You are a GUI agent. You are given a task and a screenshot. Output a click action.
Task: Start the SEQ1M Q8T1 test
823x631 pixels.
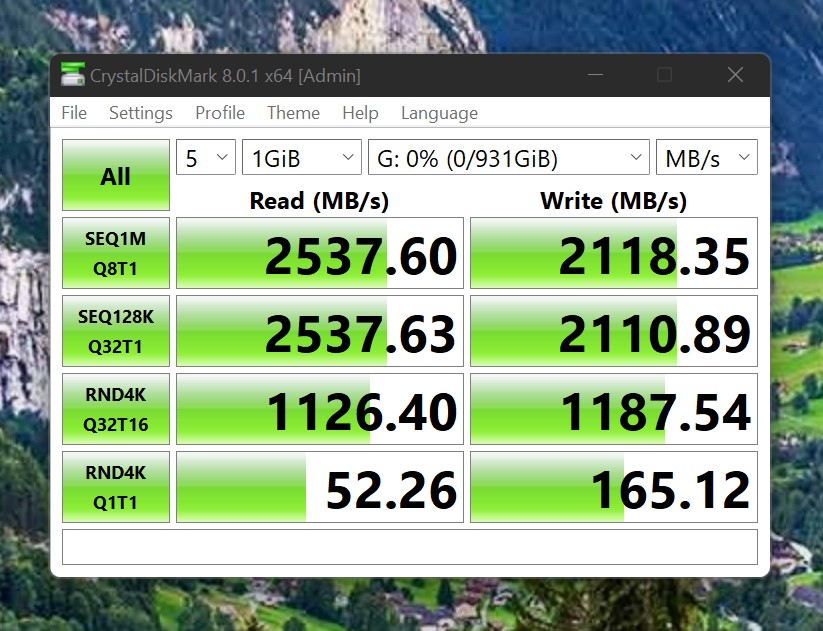[115, 253]
